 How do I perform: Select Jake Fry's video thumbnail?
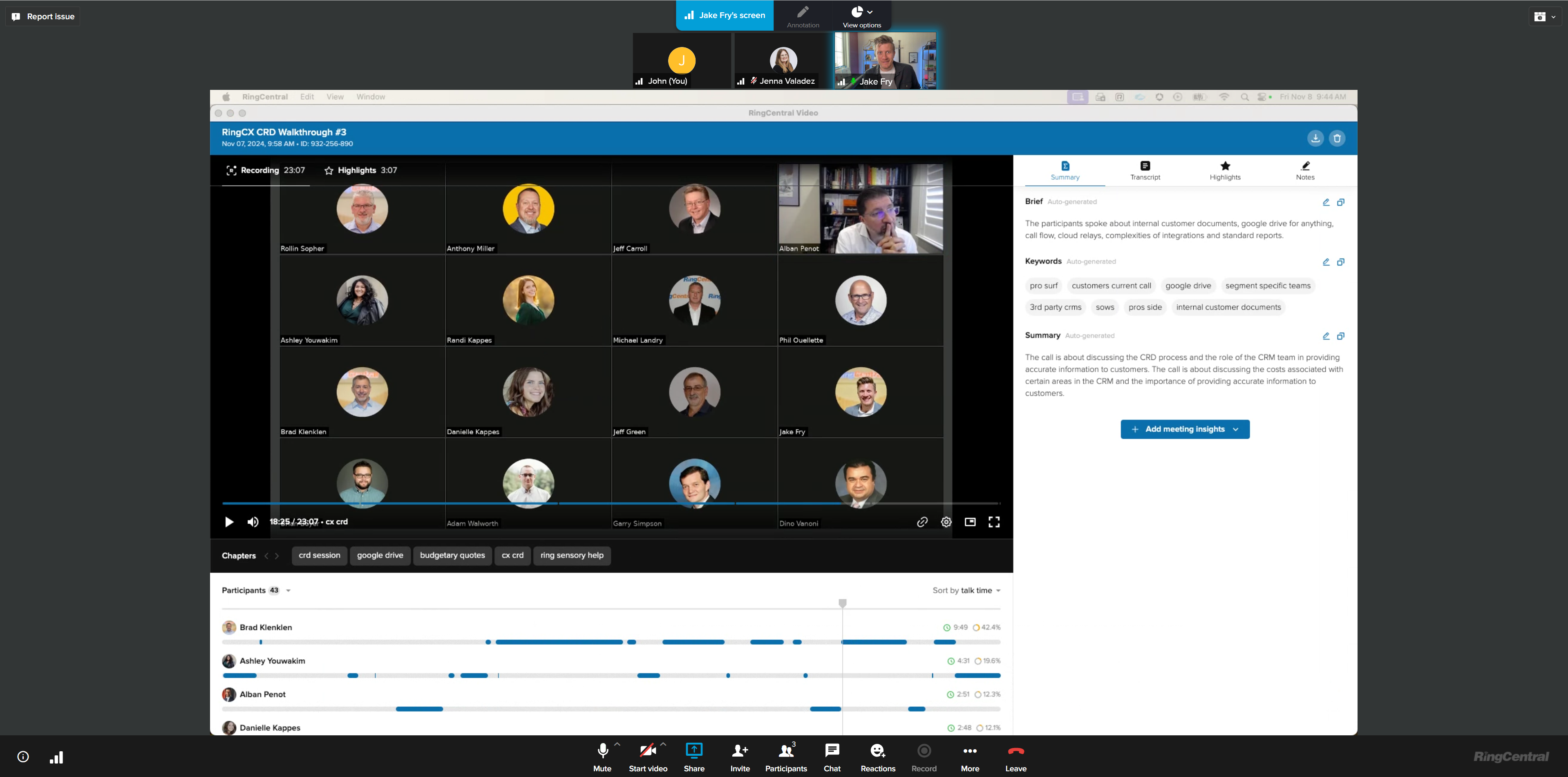pyautogui.click(x=885, y=60)
